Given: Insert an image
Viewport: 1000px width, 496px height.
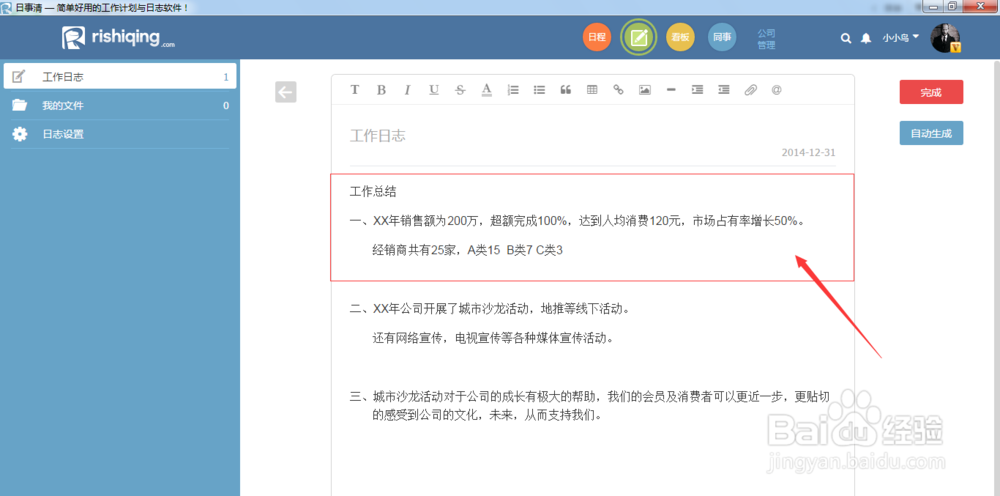Looking at the screenshot, I should (645, 90).
